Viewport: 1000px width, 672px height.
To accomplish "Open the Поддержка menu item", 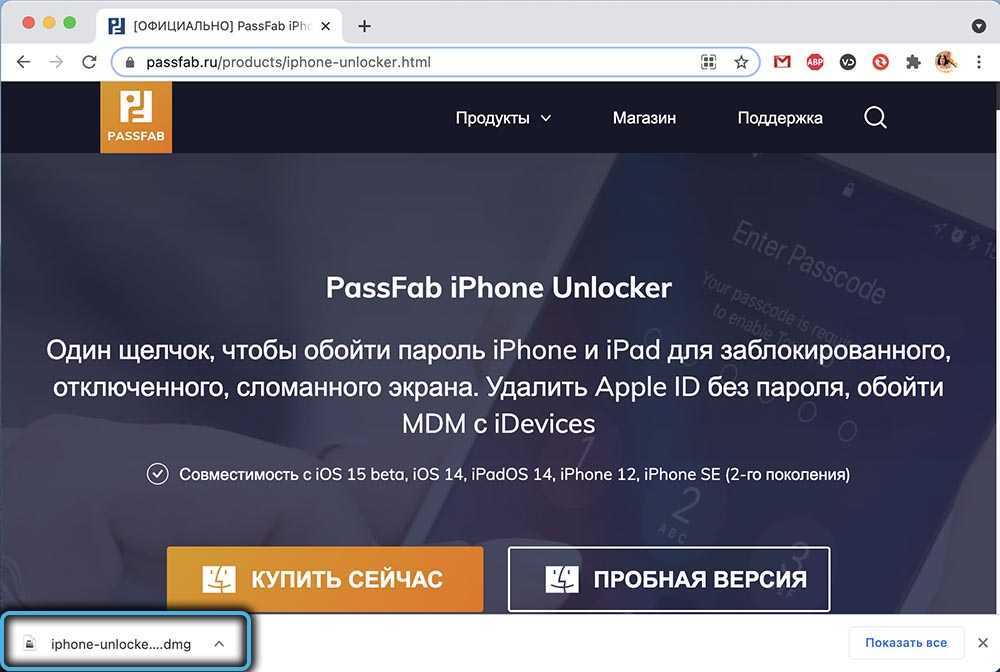I will [780, 118].
